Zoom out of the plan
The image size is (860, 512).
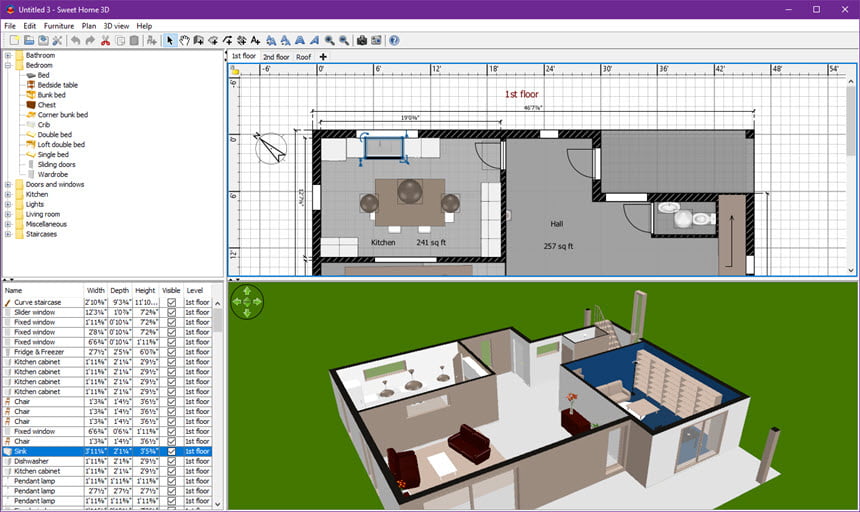(x=343, y=40)
